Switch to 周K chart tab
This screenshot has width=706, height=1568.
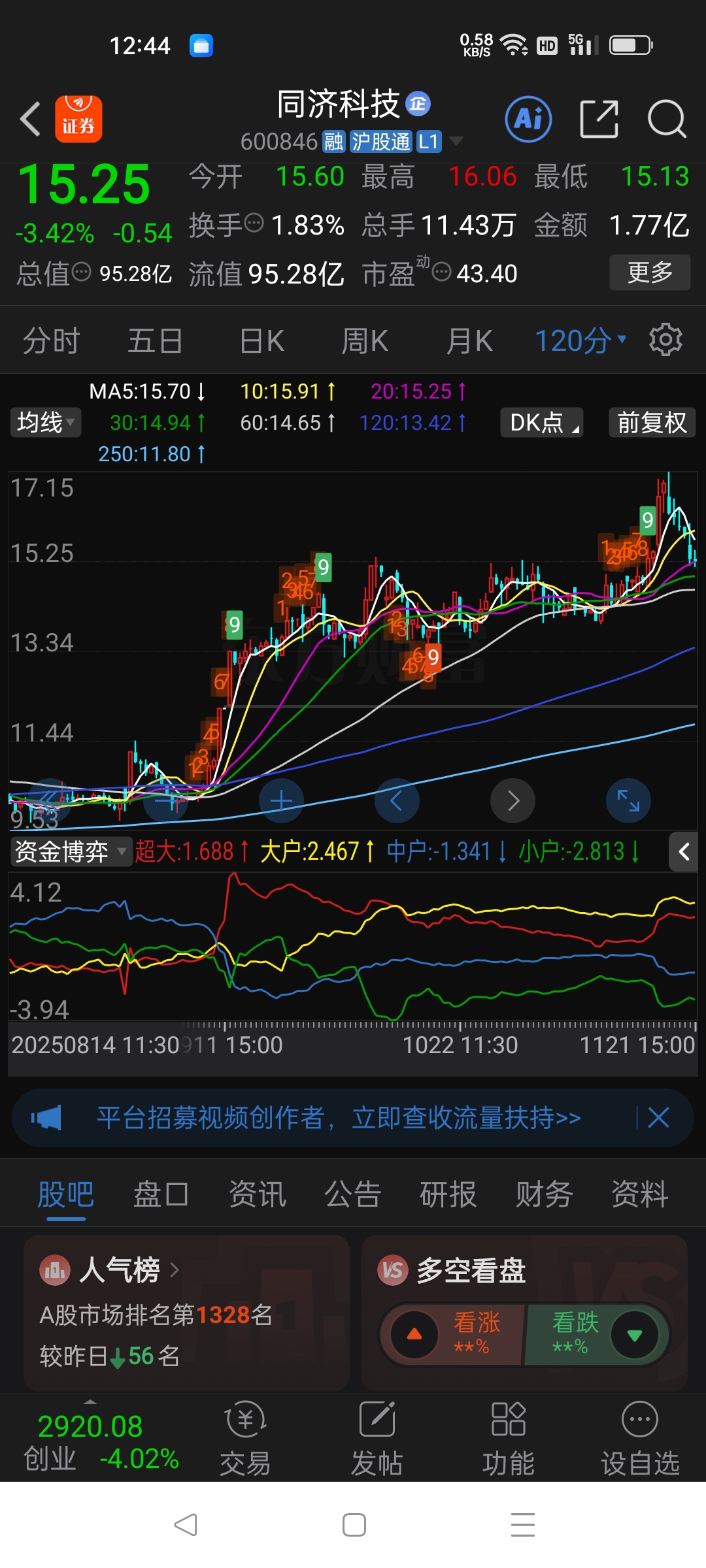tap(365, 340)
